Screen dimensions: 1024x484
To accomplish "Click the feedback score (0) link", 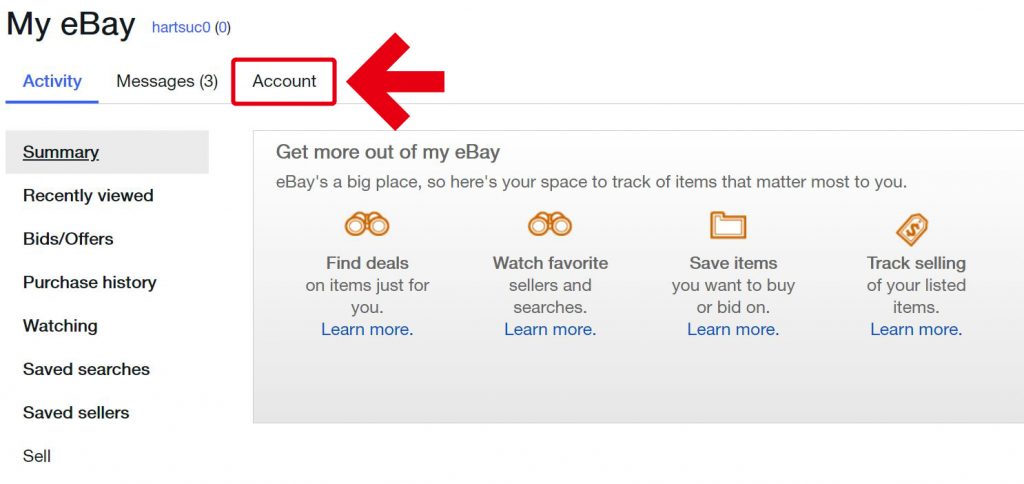I will 223,27.
